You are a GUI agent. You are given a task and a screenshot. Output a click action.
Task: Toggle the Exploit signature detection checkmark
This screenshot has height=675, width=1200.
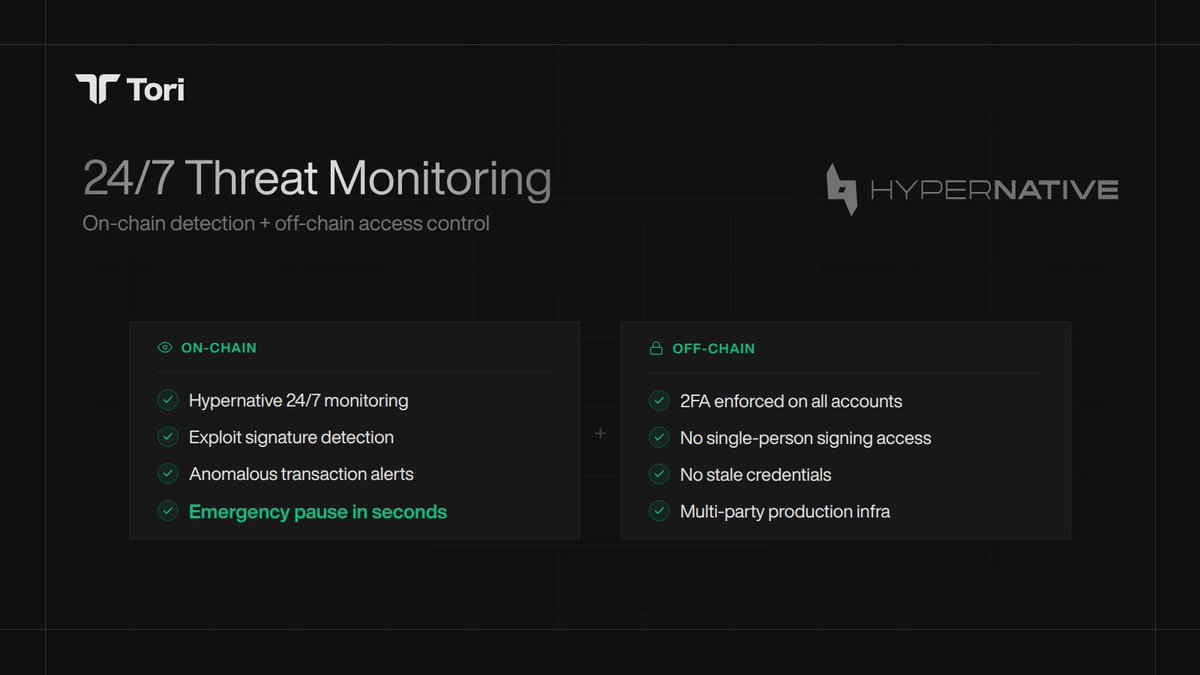[x=168, y=437]
